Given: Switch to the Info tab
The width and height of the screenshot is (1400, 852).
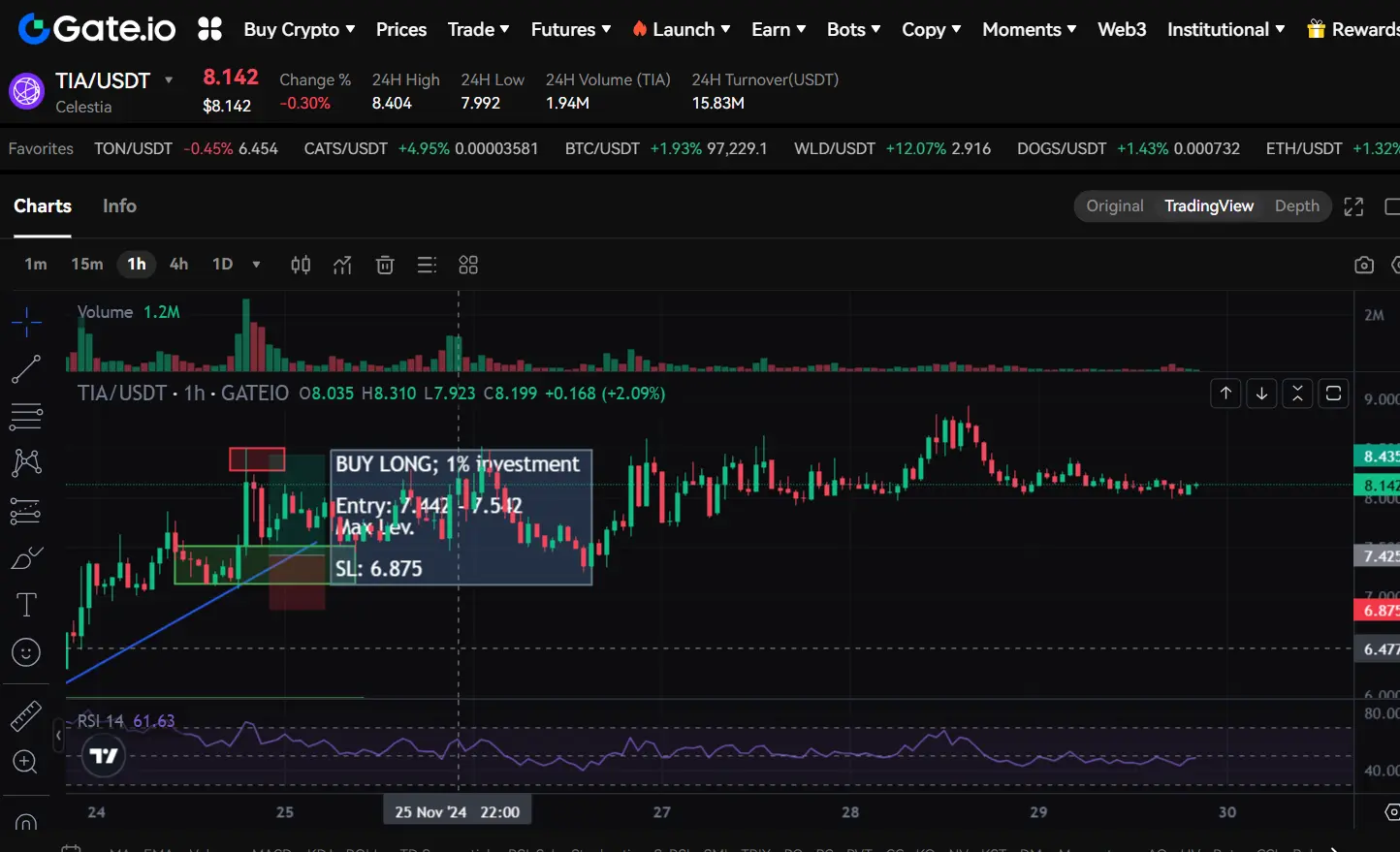Looking at the screenshot, I should click(x=119, y=205).
